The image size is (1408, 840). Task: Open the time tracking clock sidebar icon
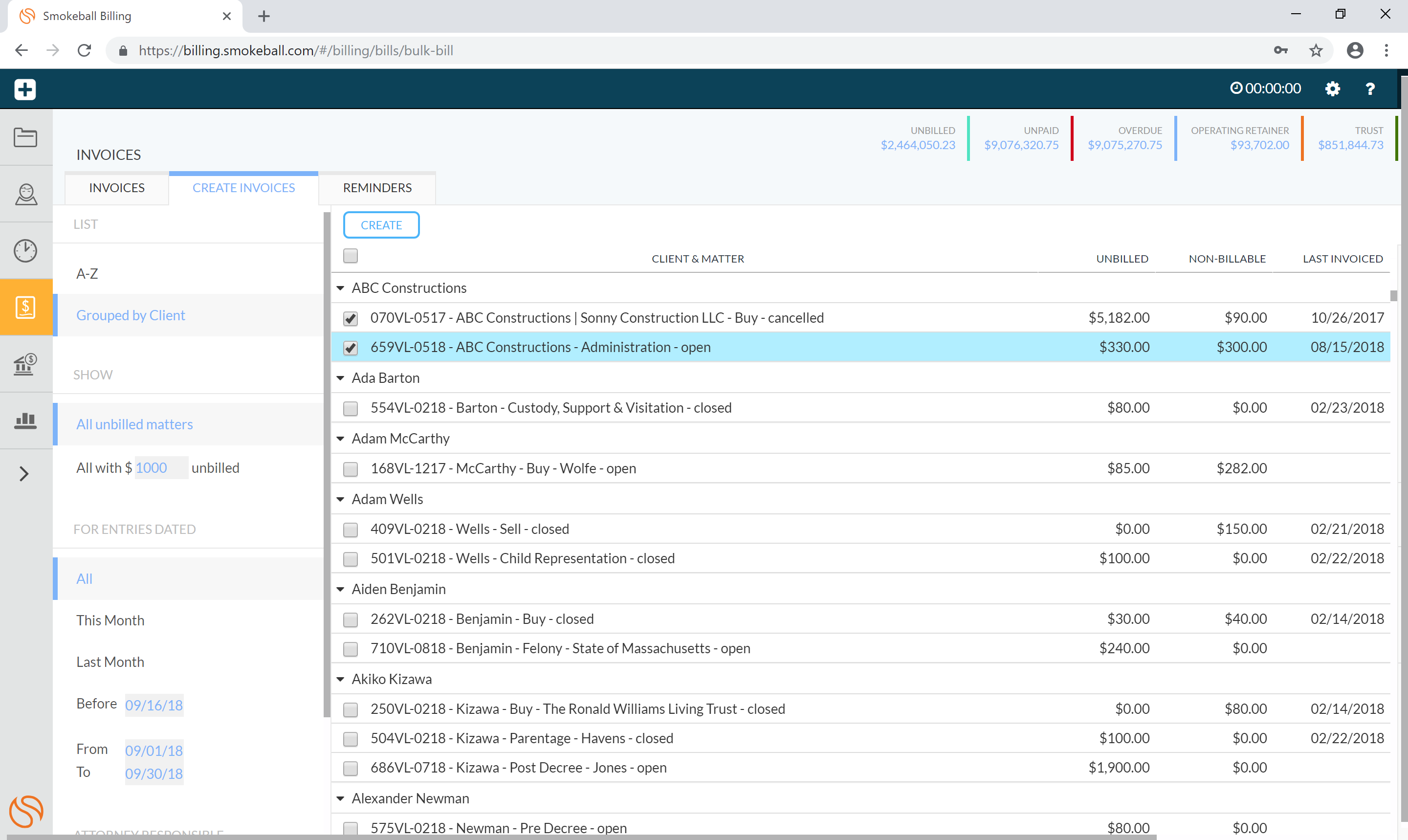tap(25, 251)
